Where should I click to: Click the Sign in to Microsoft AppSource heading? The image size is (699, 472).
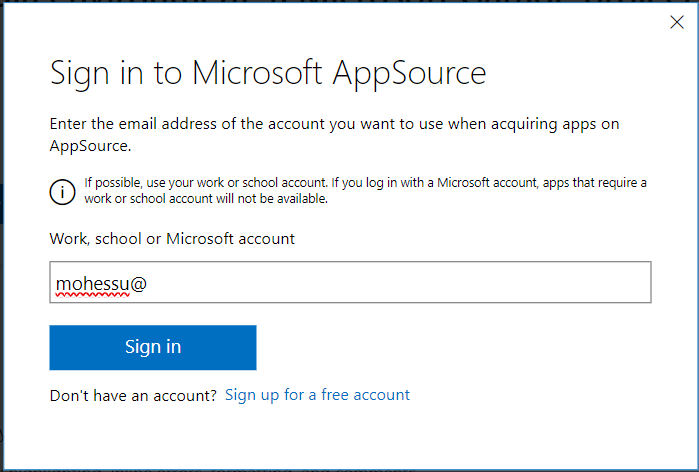click(x=268, y=73)
